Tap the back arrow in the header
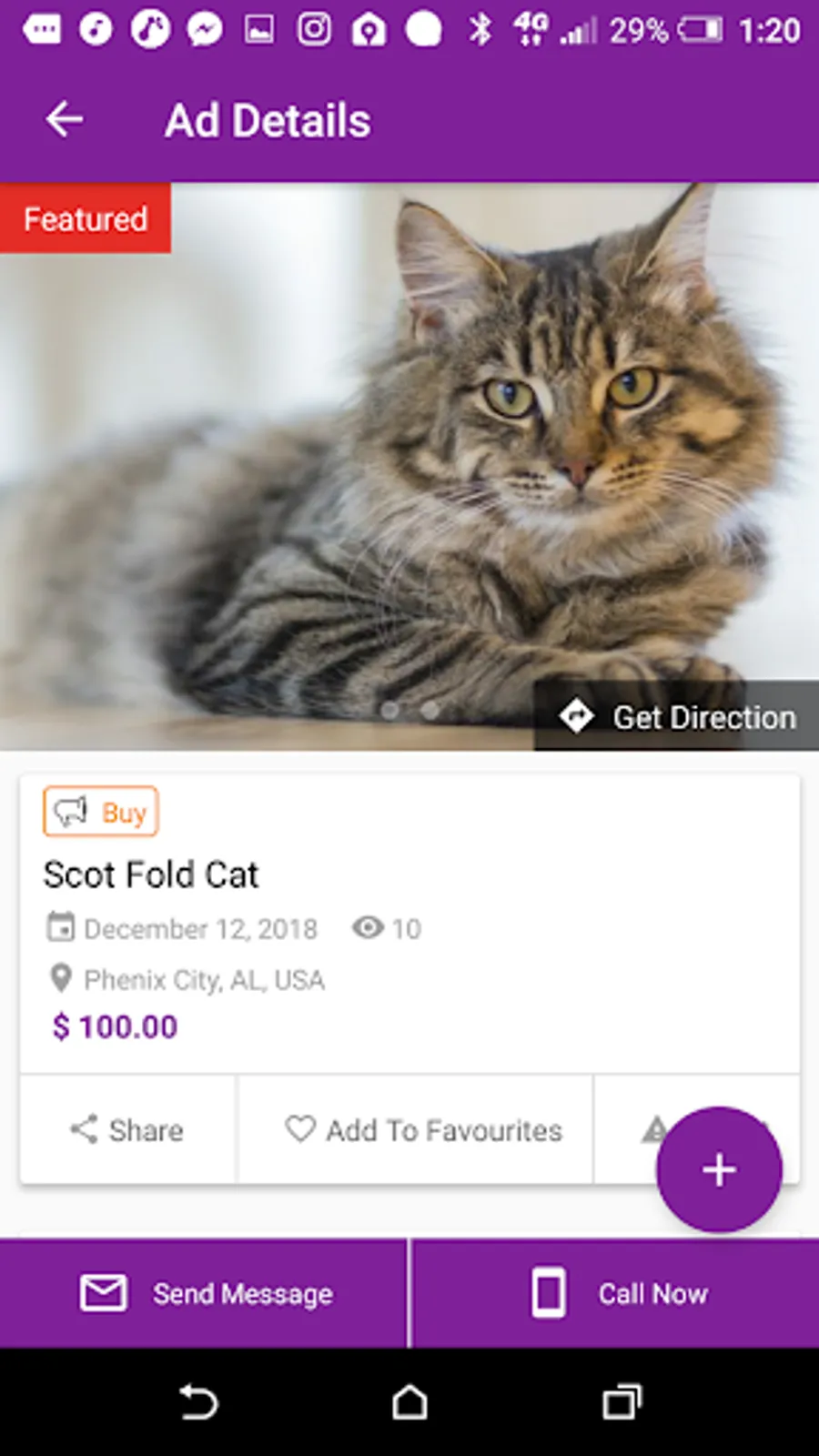The image size is (819, 1456). click(65, 119)
